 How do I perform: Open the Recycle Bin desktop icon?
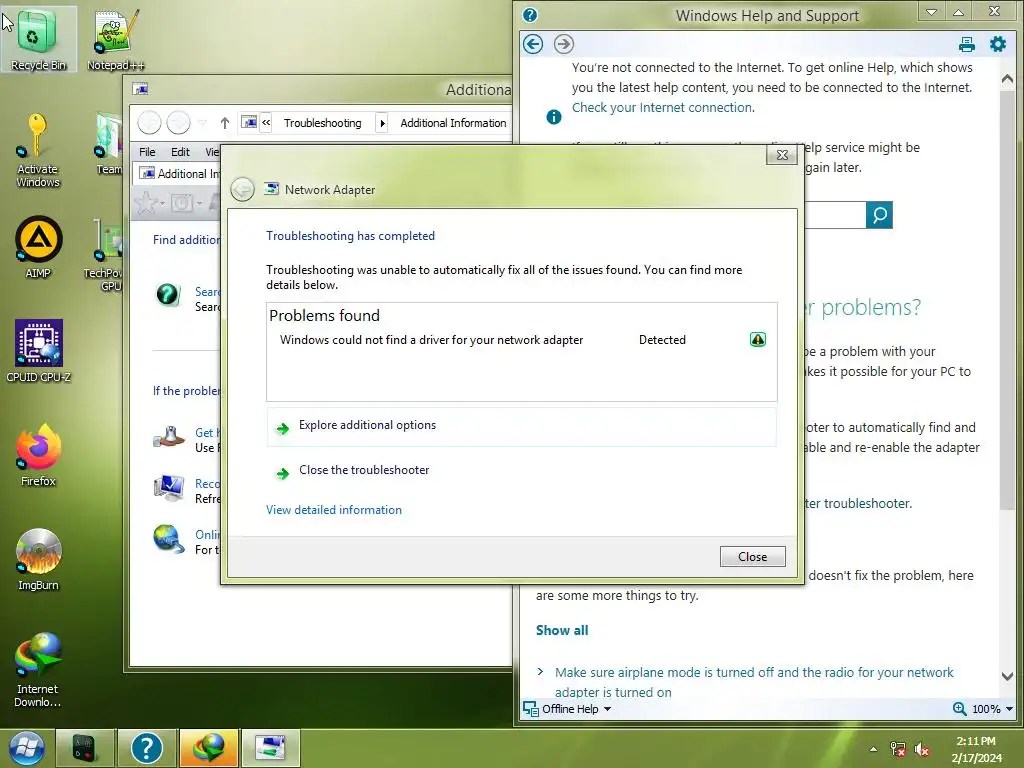click(x=38, y=39)
